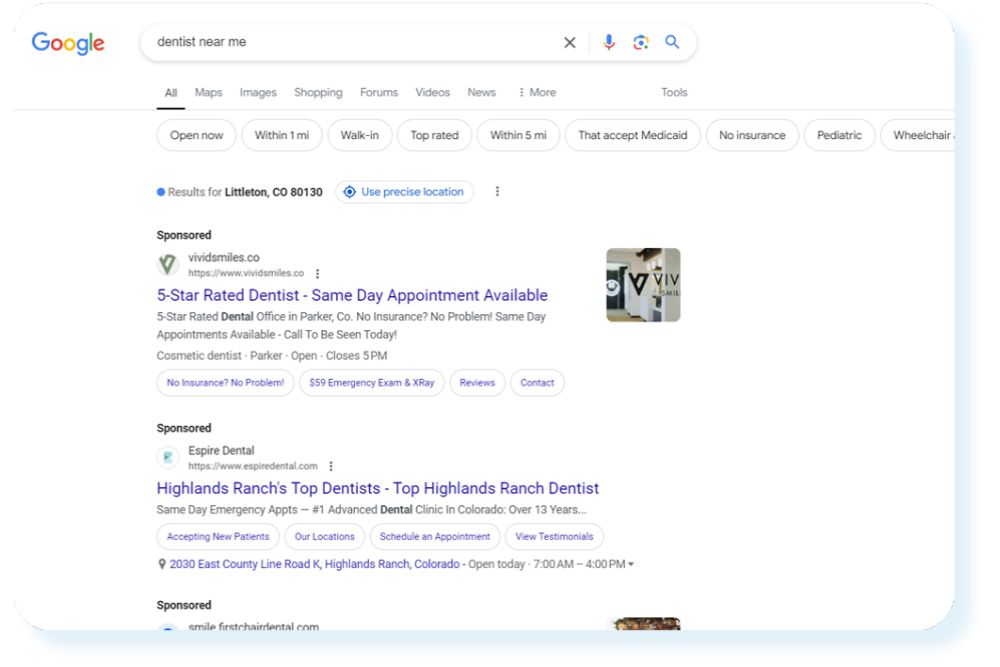1000x667 pixels.
Task: Switch to the Images tab
Action: click(x=258, y=92)
